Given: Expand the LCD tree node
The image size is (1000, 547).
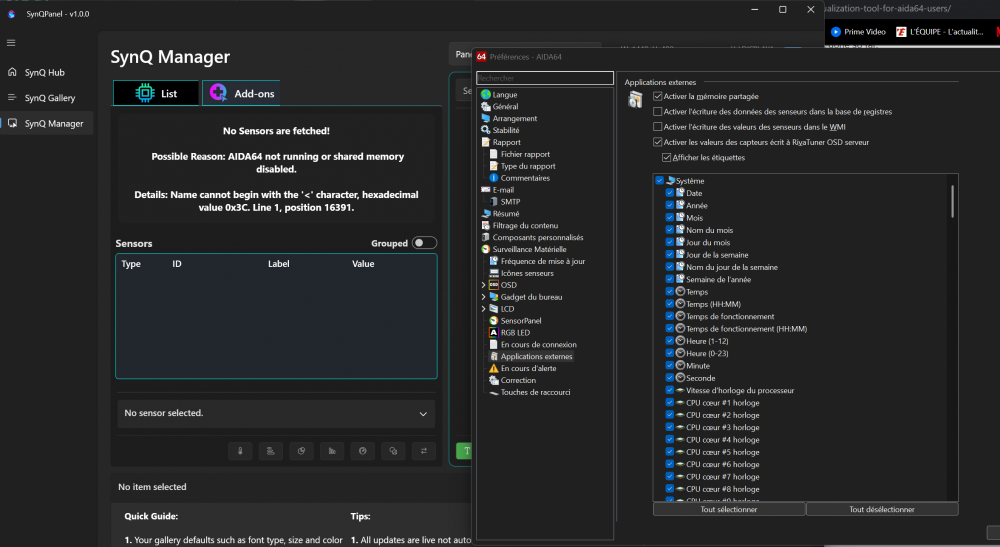Looking at the screenshot, I should (484, 309).
